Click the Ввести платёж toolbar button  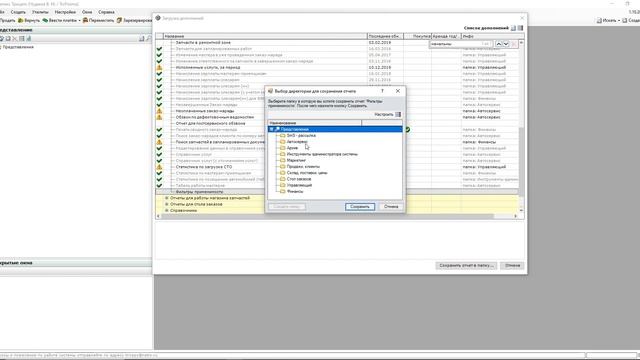pyautogui.click(x=60, y=20)
